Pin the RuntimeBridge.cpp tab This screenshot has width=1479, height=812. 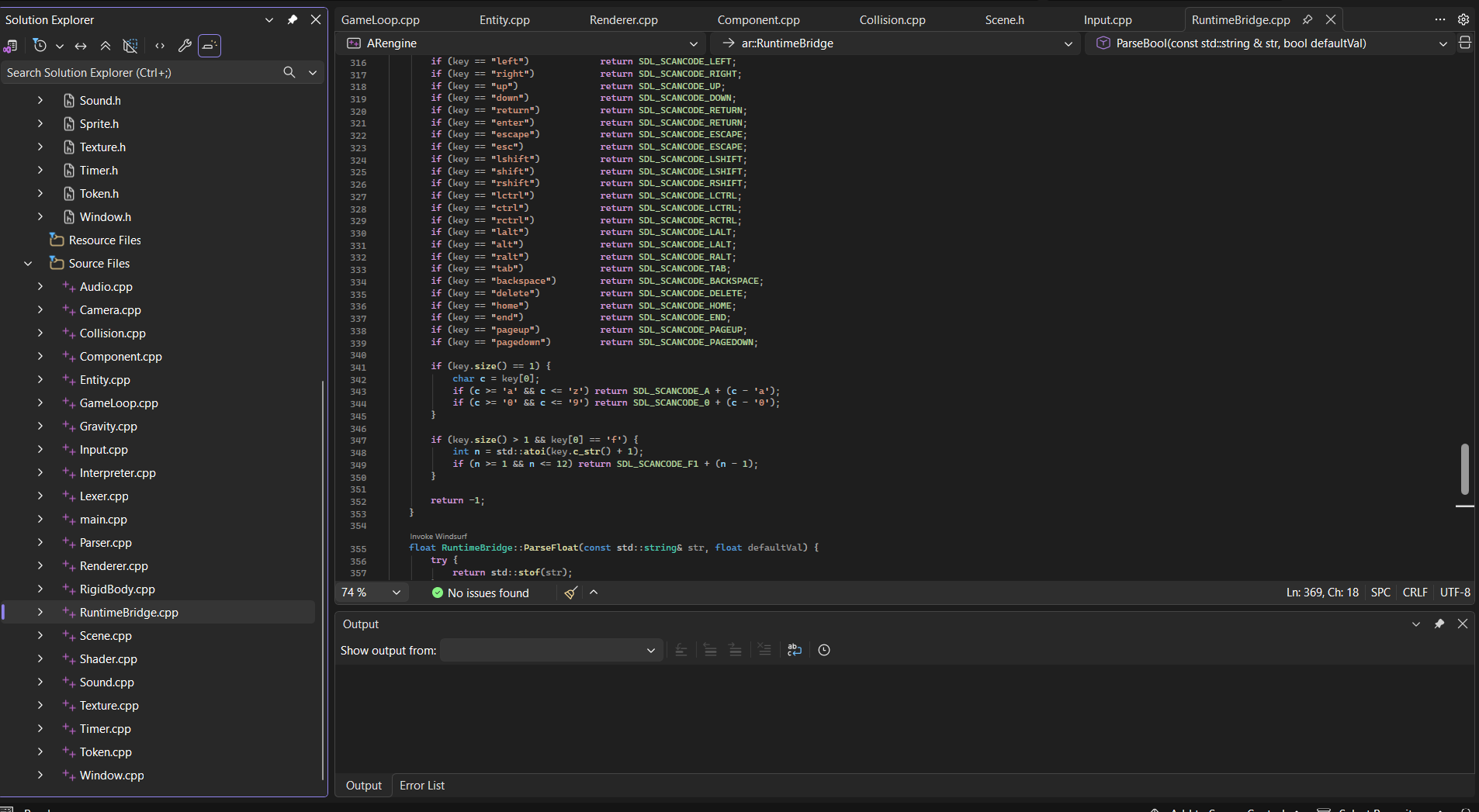(x=1308, y=19)
